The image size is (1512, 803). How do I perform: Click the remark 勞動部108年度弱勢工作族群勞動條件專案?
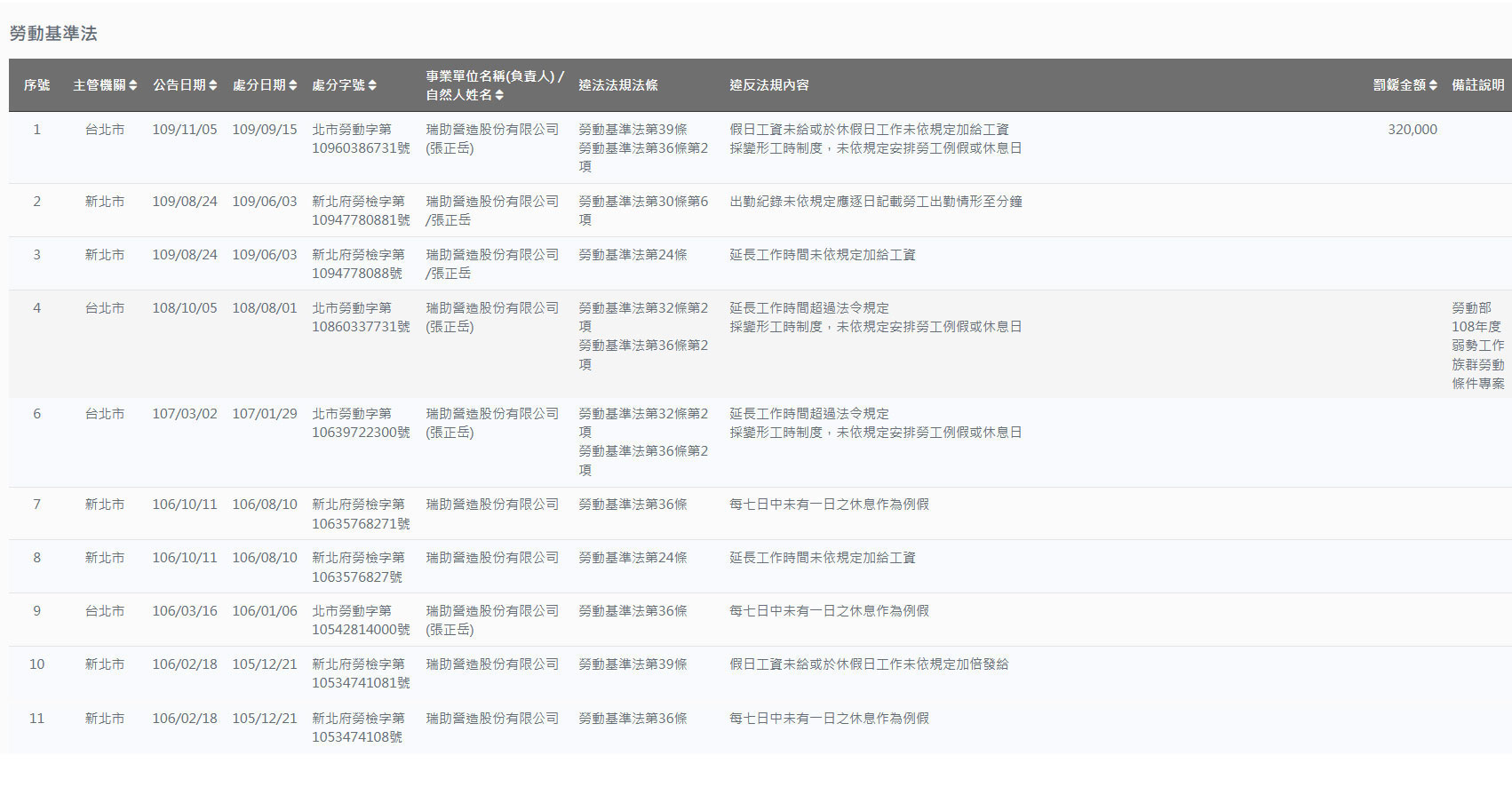[x=1478, y=346]
